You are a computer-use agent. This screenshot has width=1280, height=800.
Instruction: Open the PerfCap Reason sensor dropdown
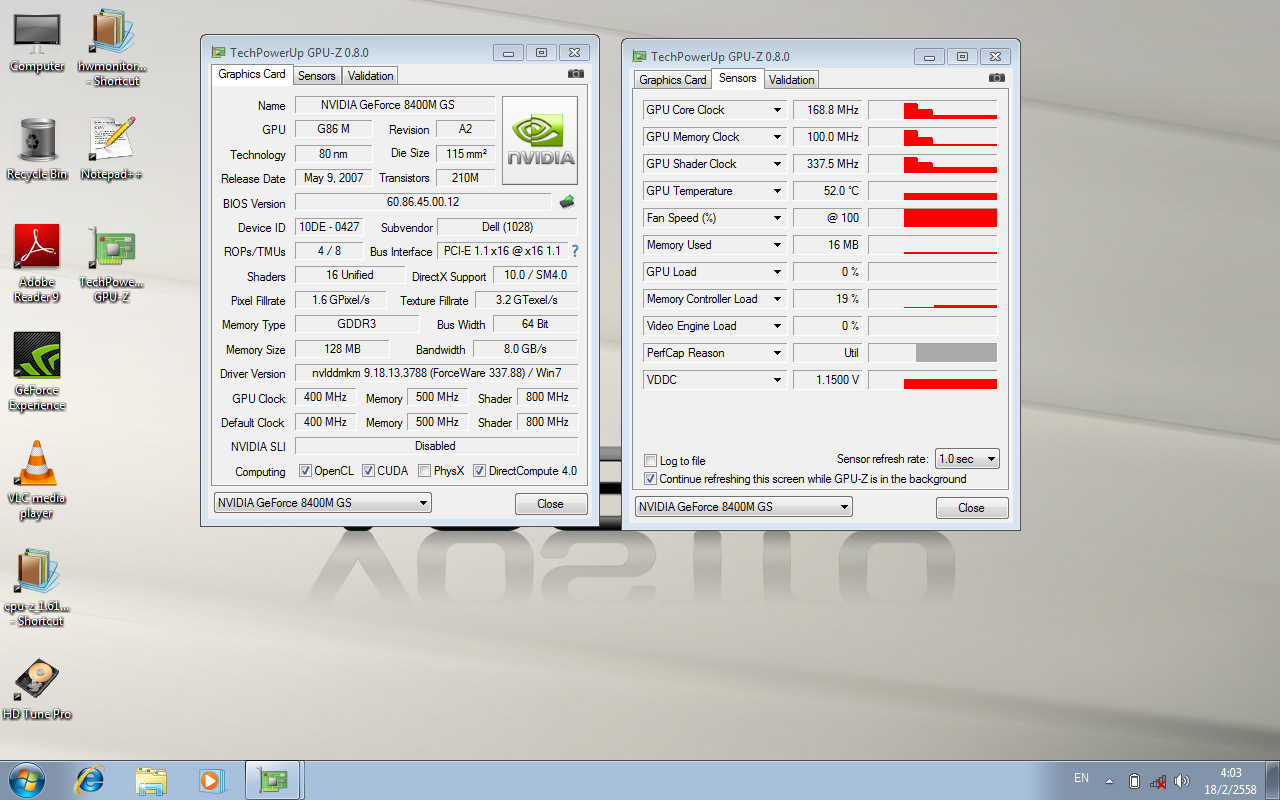click(777, 353)
